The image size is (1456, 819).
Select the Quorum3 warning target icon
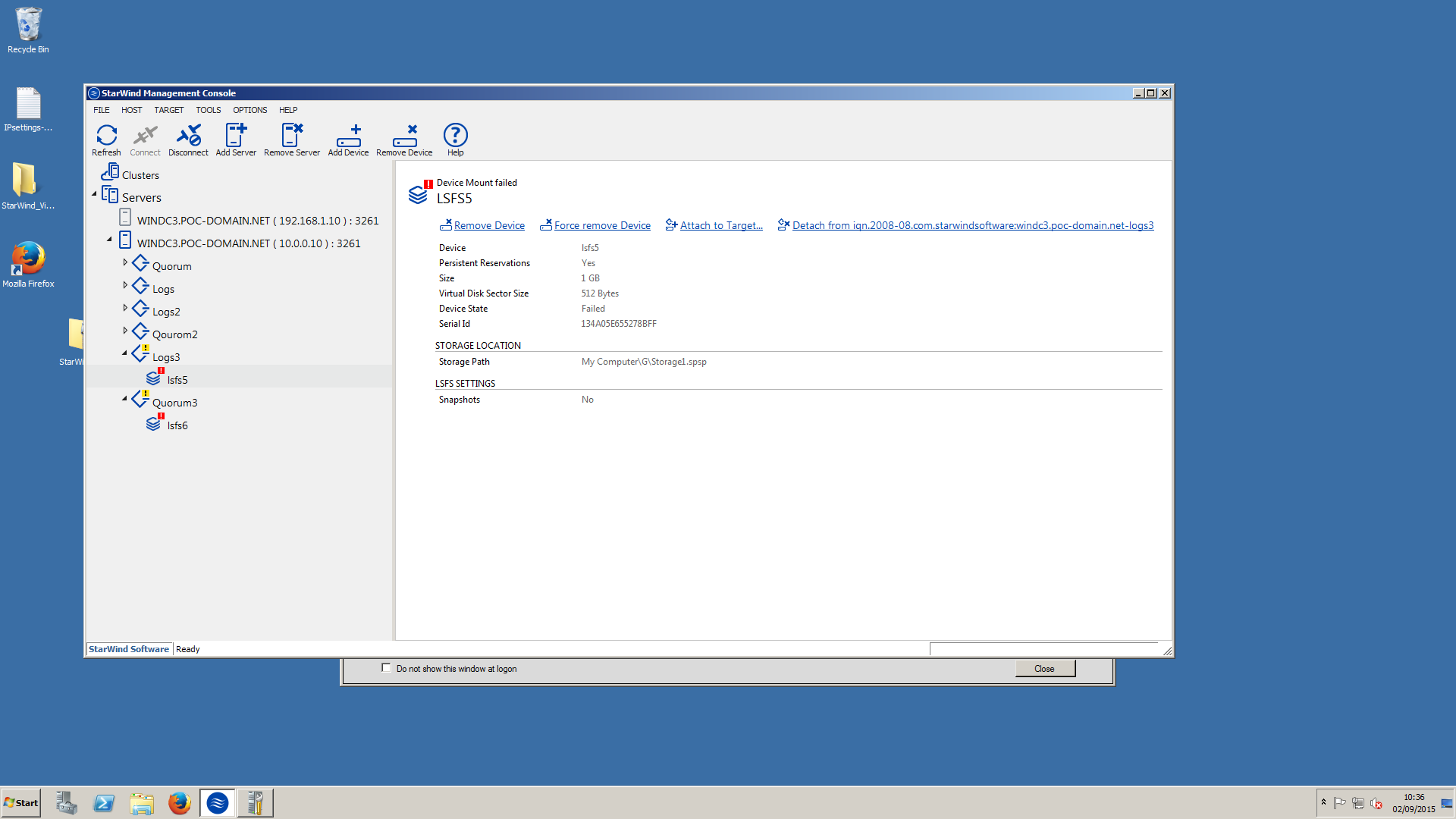[140, 399]
